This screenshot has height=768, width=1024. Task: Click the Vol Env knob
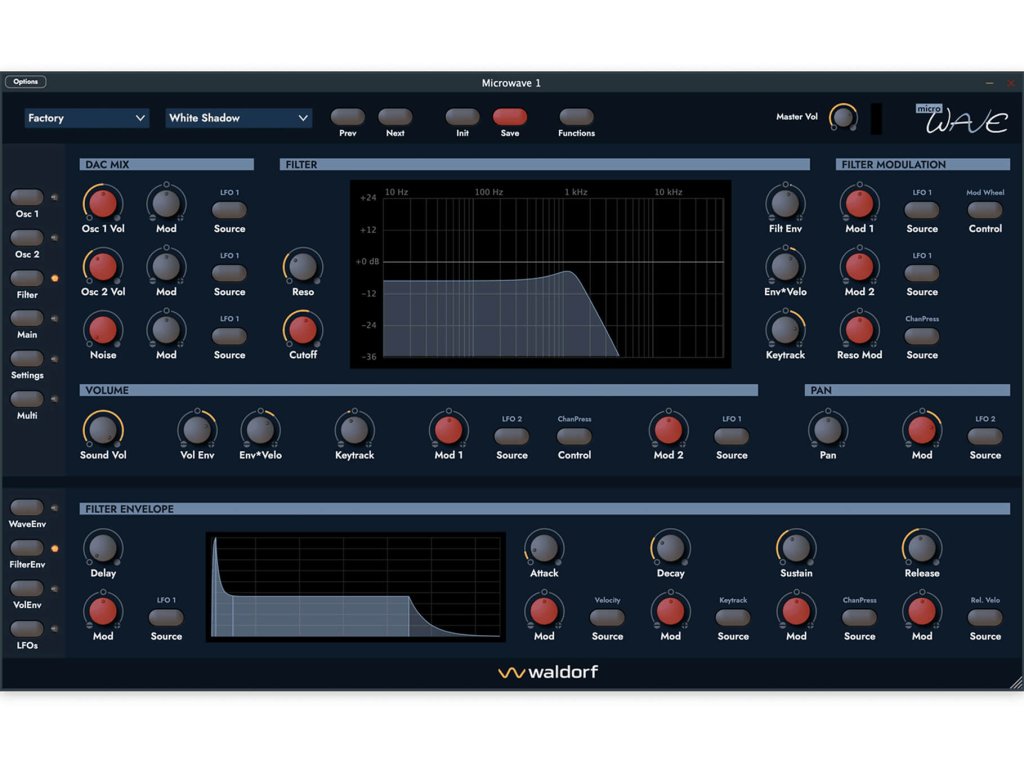(197, 430)
